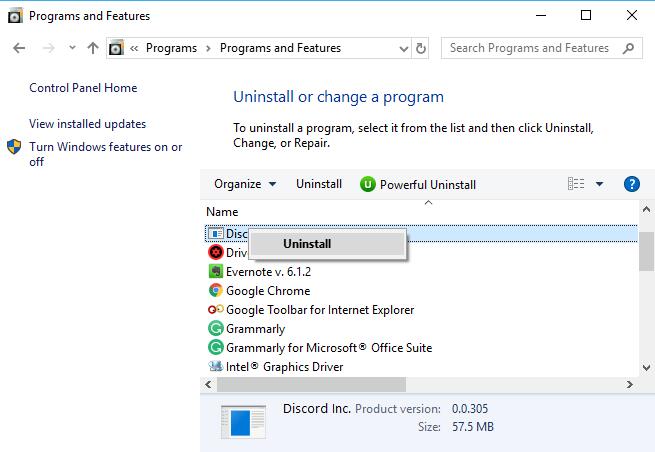Expand the view options dropdown arrow
The height and width of the screenshot is (452, 655).
point(599,184)
